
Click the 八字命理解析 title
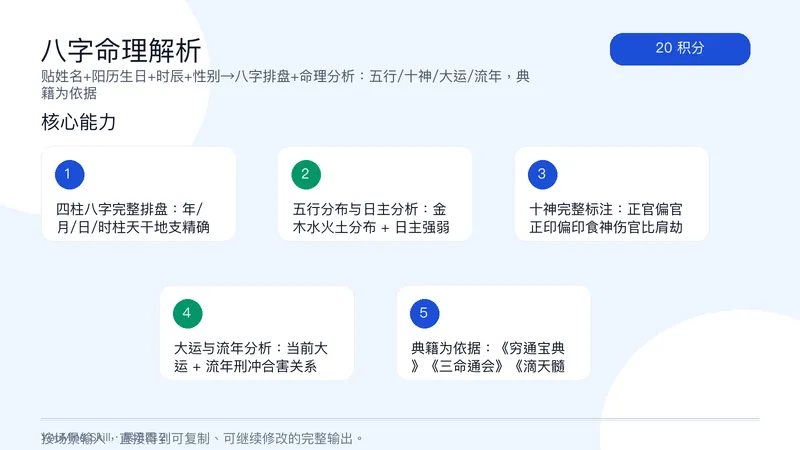click(121, 50)
